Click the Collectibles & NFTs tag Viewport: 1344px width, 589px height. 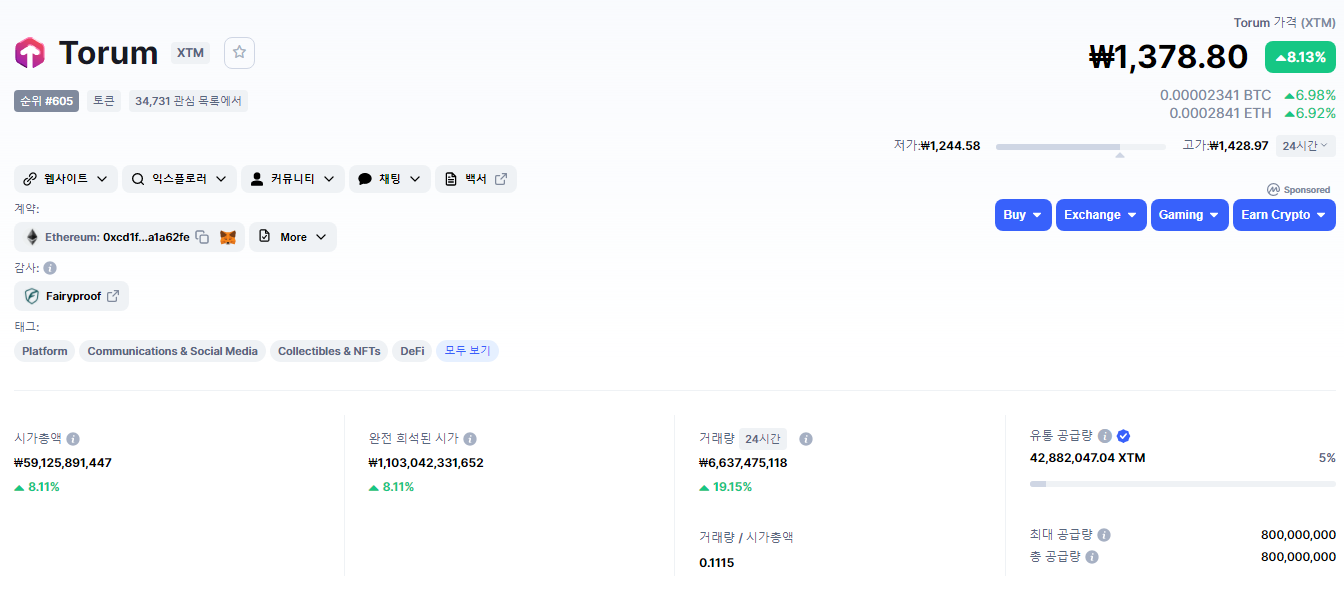pos(329,351)
